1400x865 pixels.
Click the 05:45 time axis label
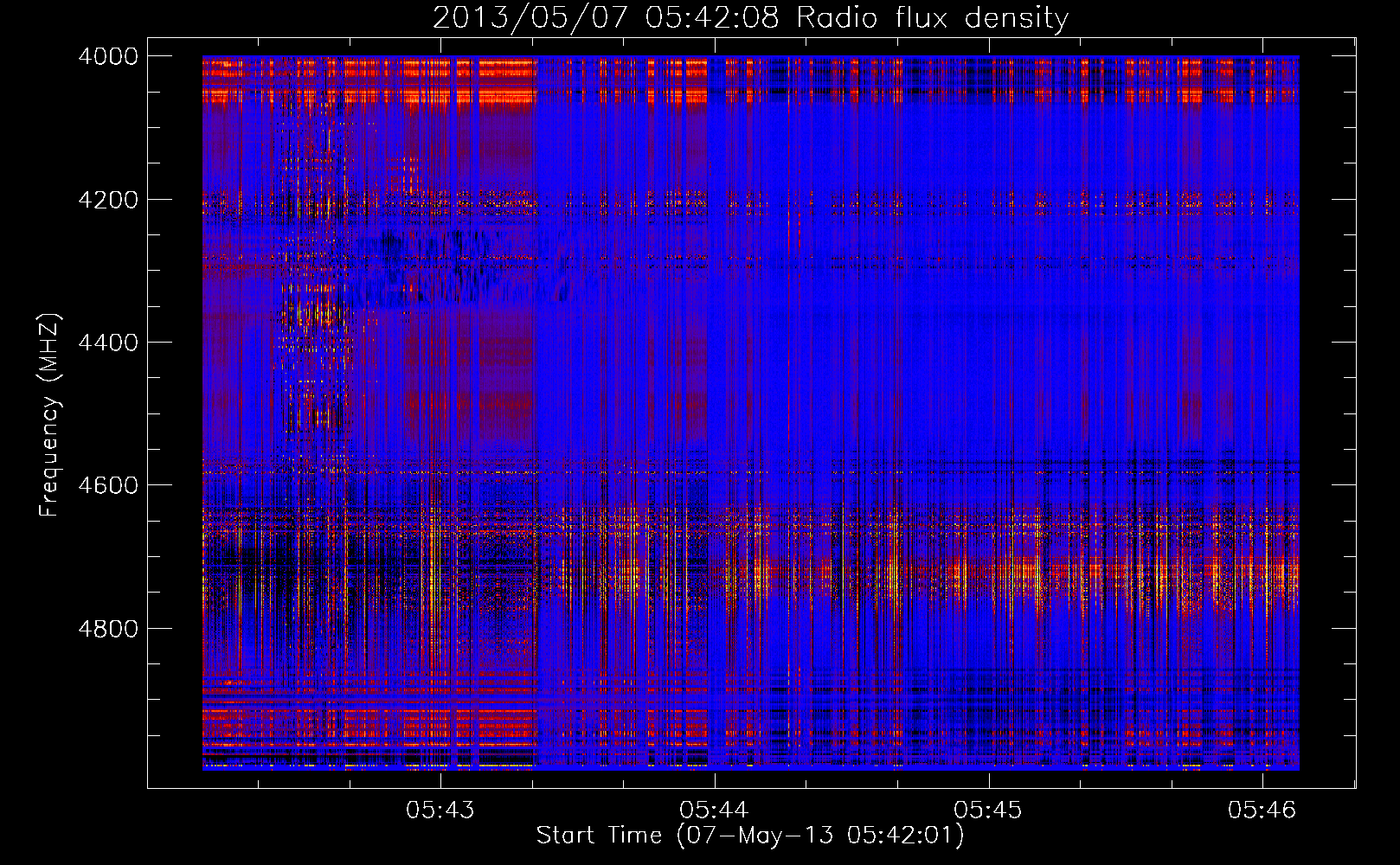pyautogui.click(x=988, y=810)
